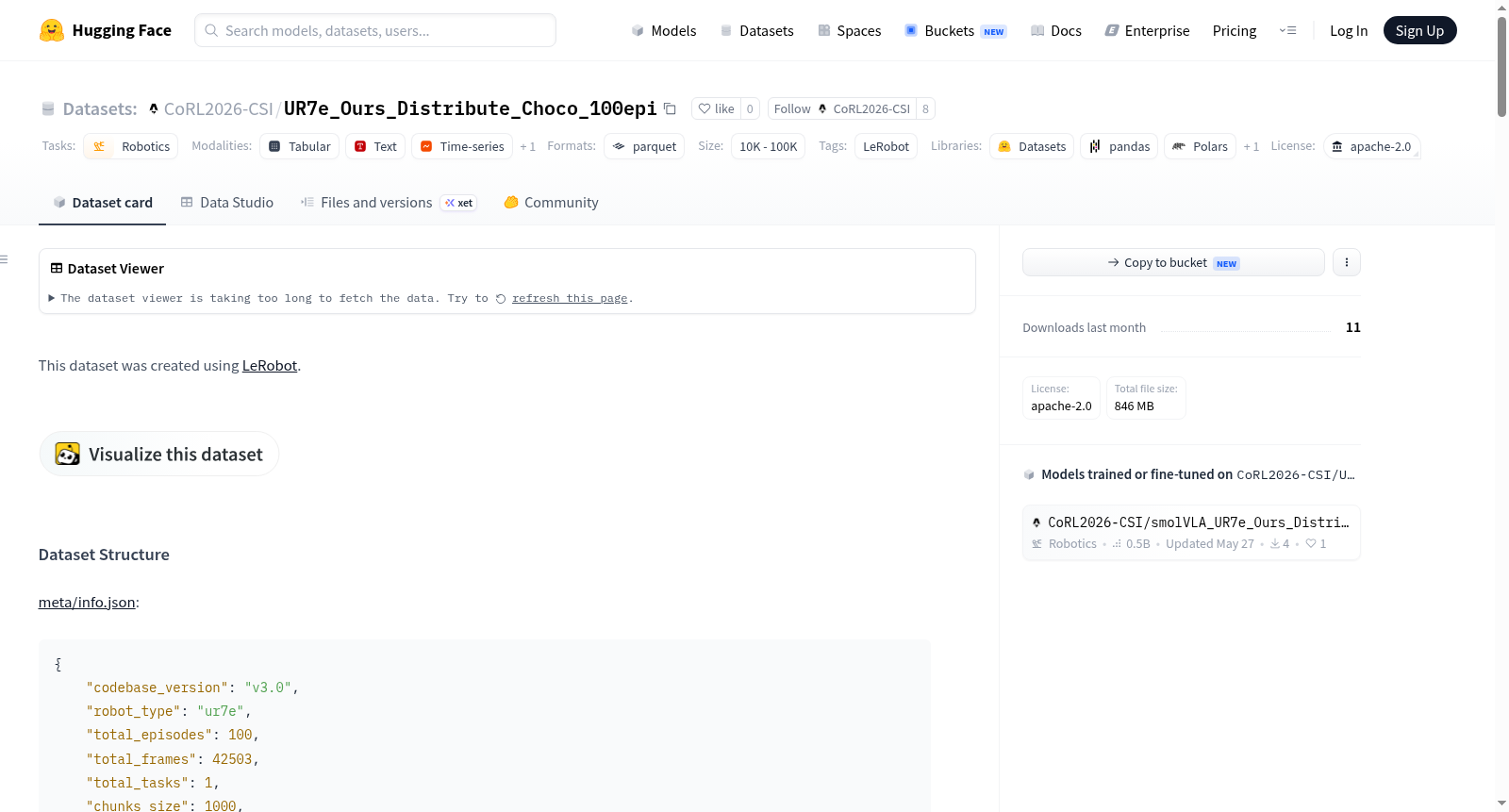Go to Spaces in top navigation
Screen dimensions: 1509x812
click(849, 30)
